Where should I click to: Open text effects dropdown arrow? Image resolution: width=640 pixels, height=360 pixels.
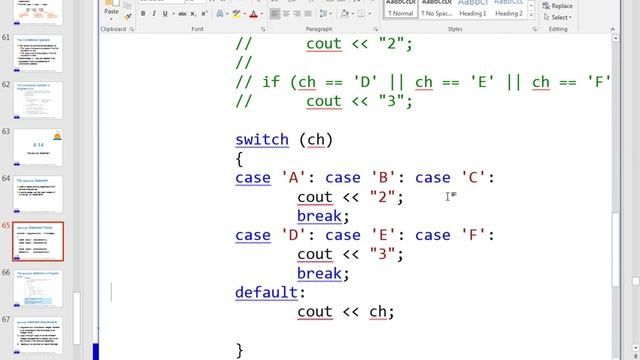tap(227, 14)
